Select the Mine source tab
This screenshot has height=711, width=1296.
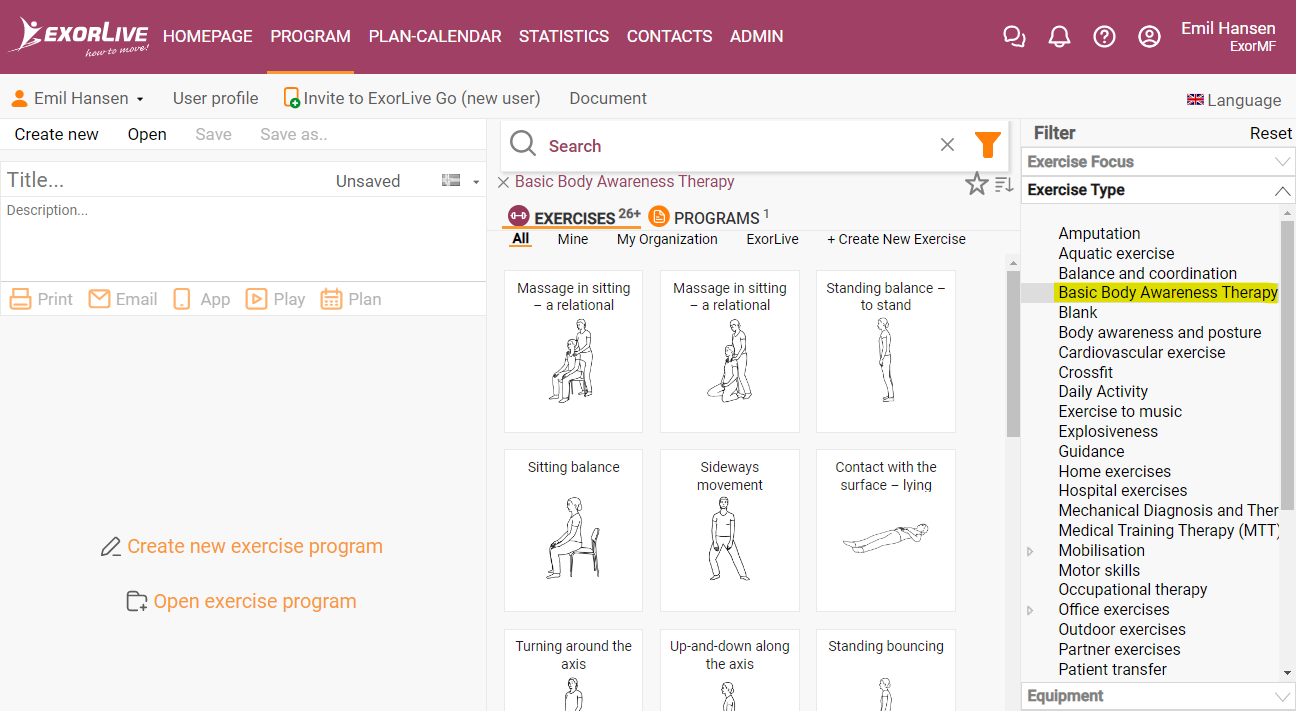[573, 239]
